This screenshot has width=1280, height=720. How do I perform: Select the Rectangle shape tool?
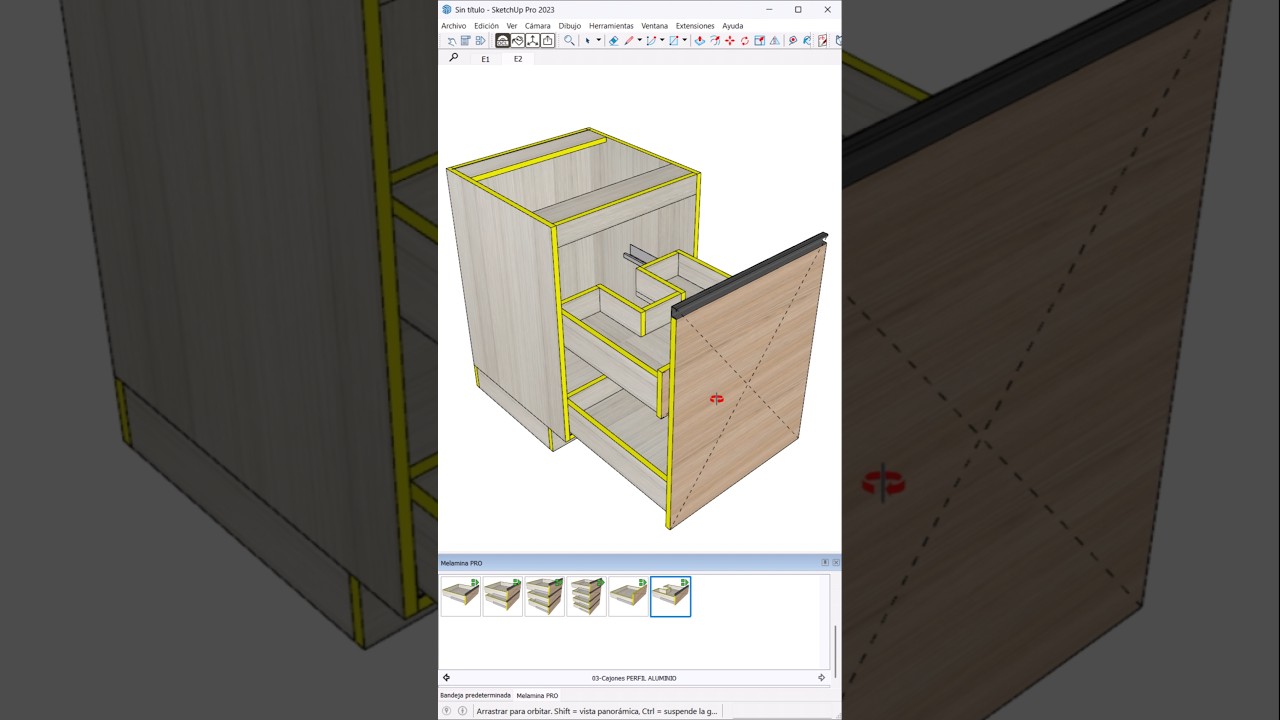[674, 41]
